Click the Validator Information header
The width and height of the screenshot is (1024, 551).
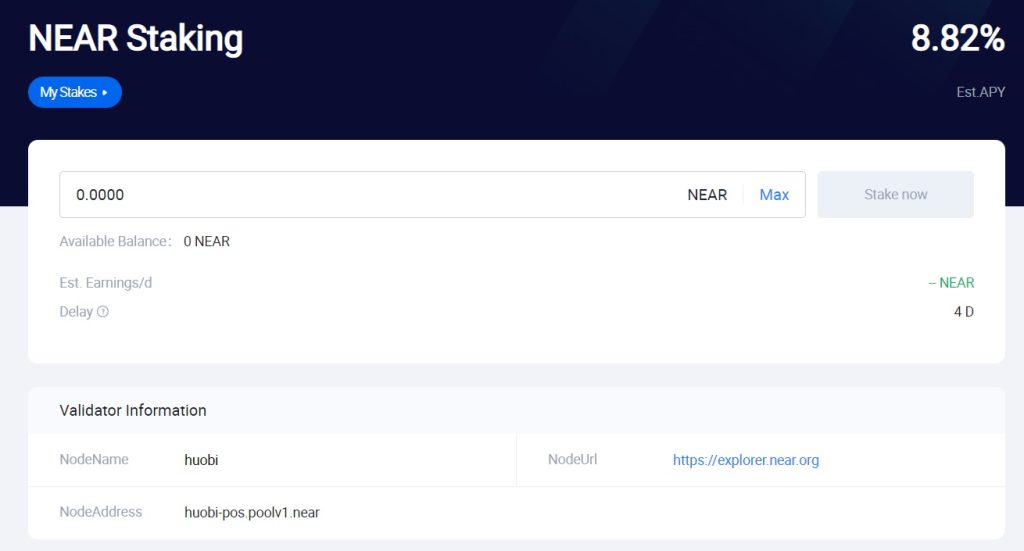coord(133,410)
